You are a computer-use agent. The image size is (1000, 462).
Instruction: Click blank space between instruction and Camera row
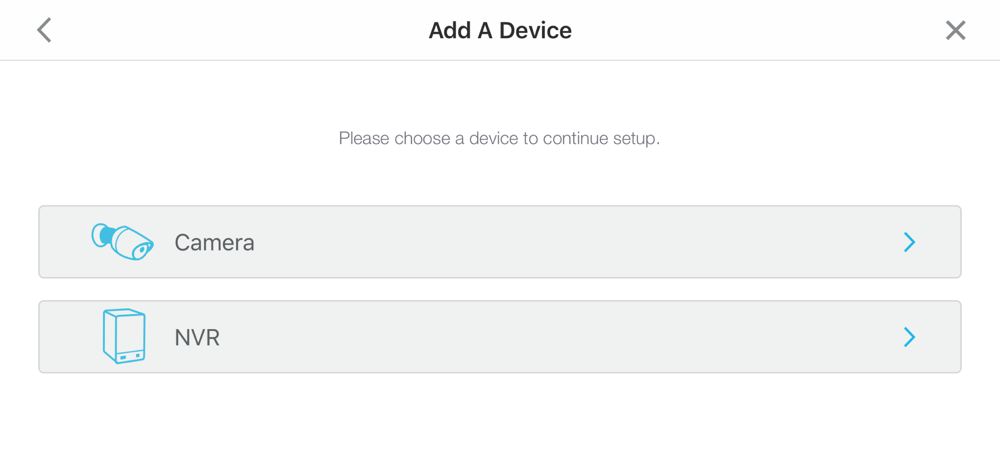pyautogui.click(x=500, y=178)
